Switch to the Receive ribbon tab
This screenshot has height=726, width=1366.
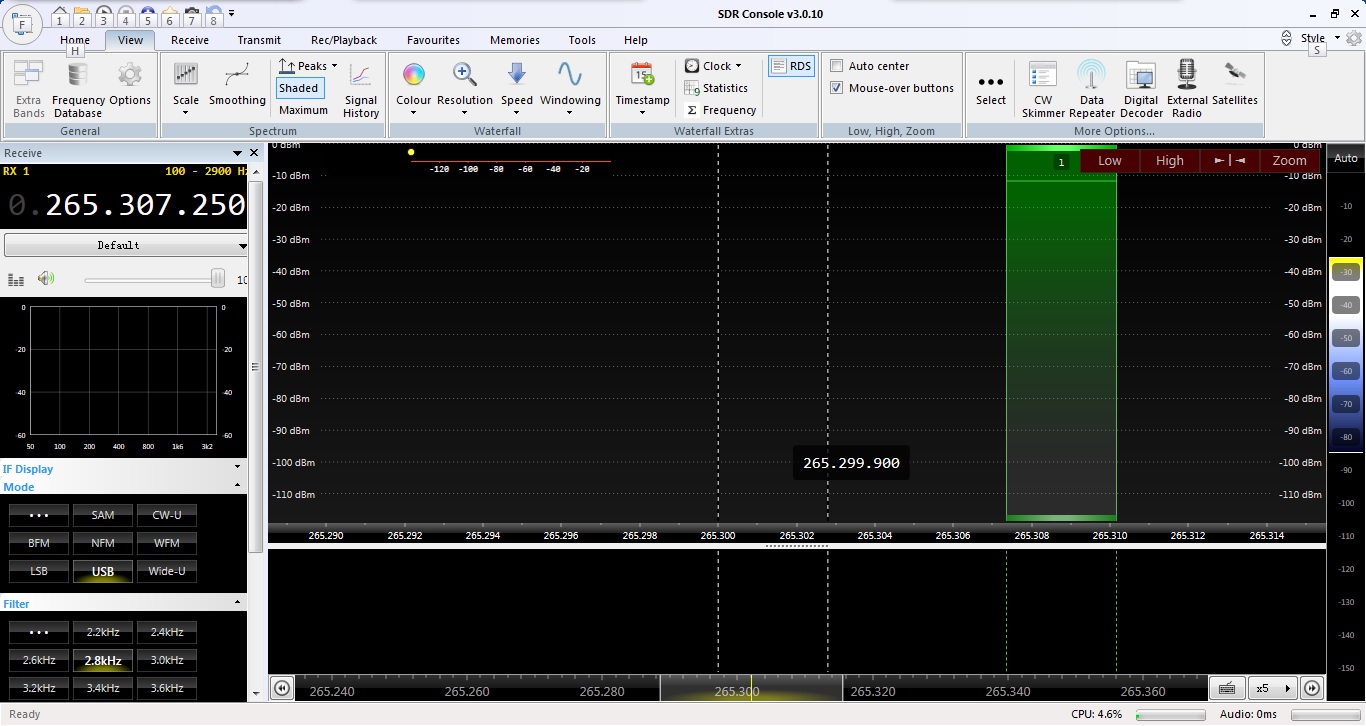coord(190,40)
